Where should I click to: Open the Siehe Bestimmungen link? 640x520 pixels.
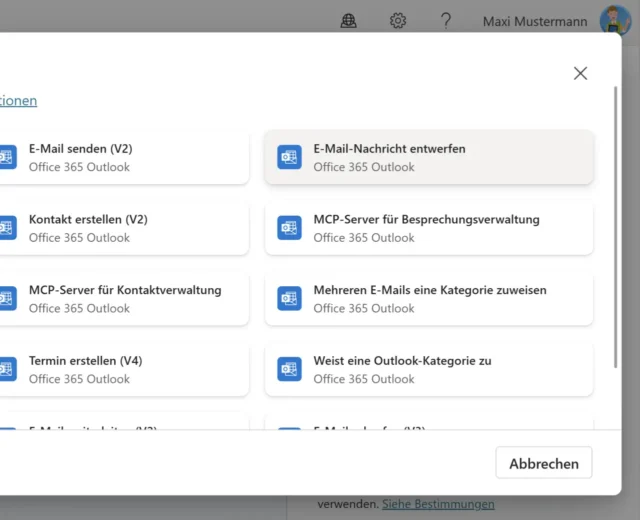[438, 504]
